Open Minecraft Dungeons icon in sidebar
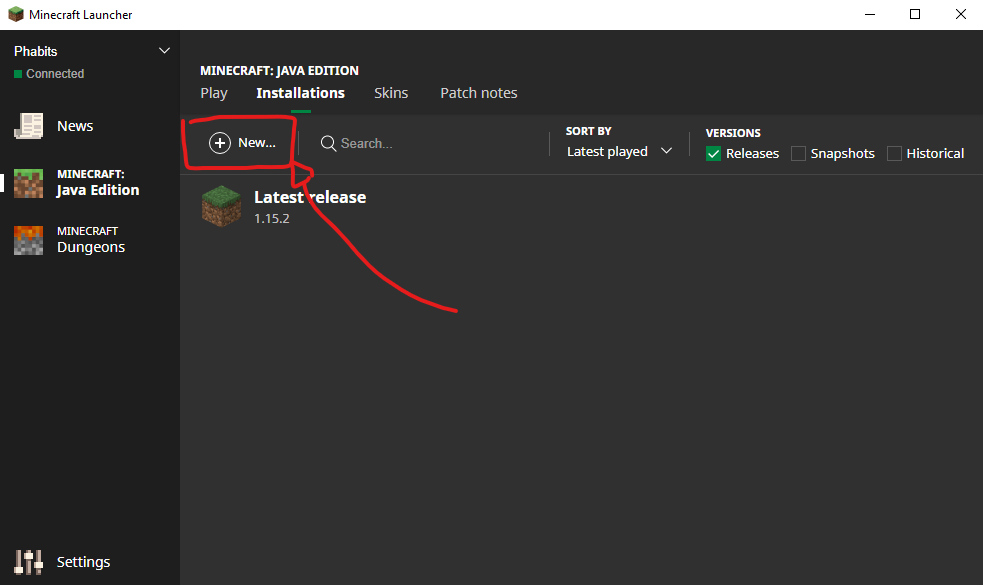The width and height of the screenshot is (983, 585). (28, 240)
